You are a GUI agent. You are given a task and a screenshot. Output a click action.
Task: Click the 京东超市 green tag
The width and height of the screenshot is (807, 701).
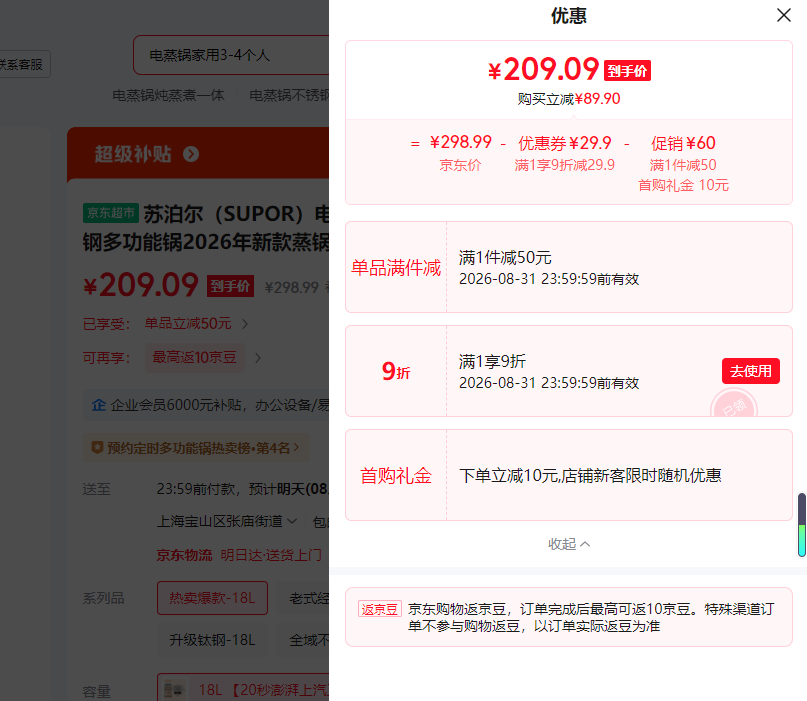pyautogui.click(x=111, y=213)
